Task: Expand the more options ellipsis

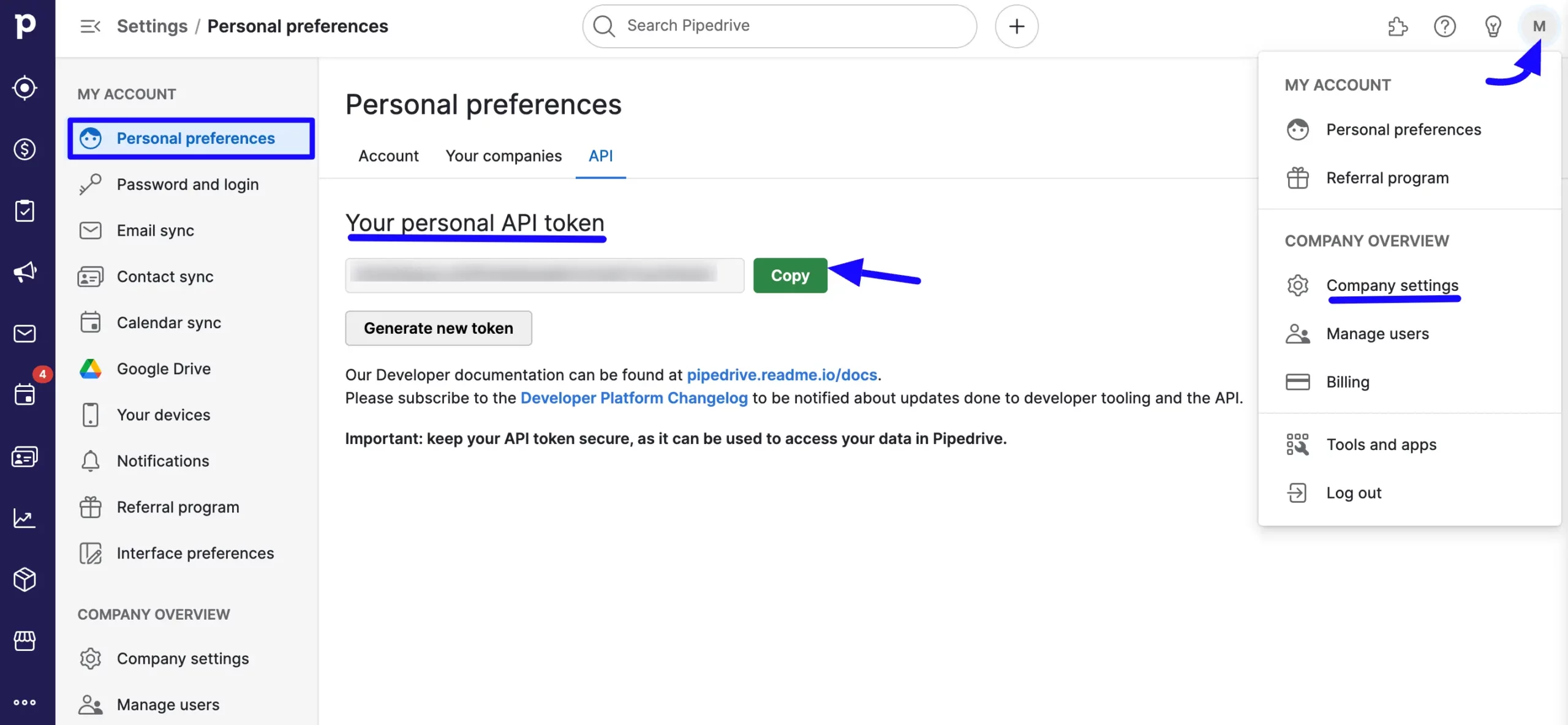Action: pos(24,702)
